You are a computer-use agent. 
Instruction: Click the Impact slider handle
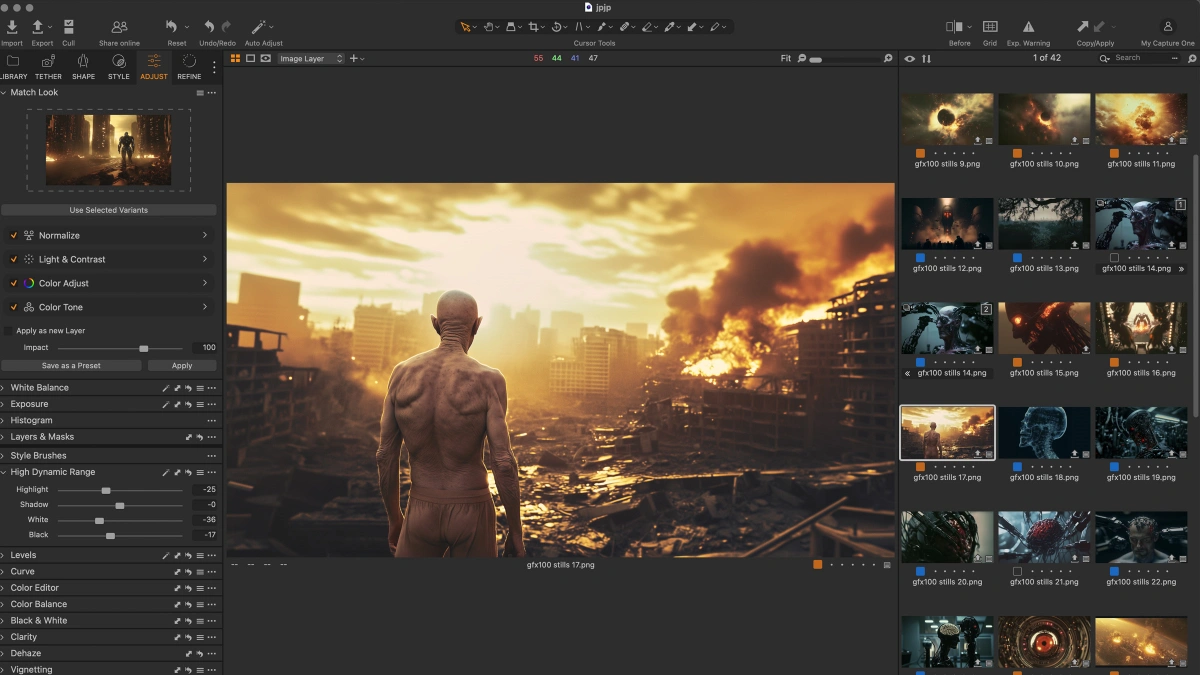coord(144,348)
